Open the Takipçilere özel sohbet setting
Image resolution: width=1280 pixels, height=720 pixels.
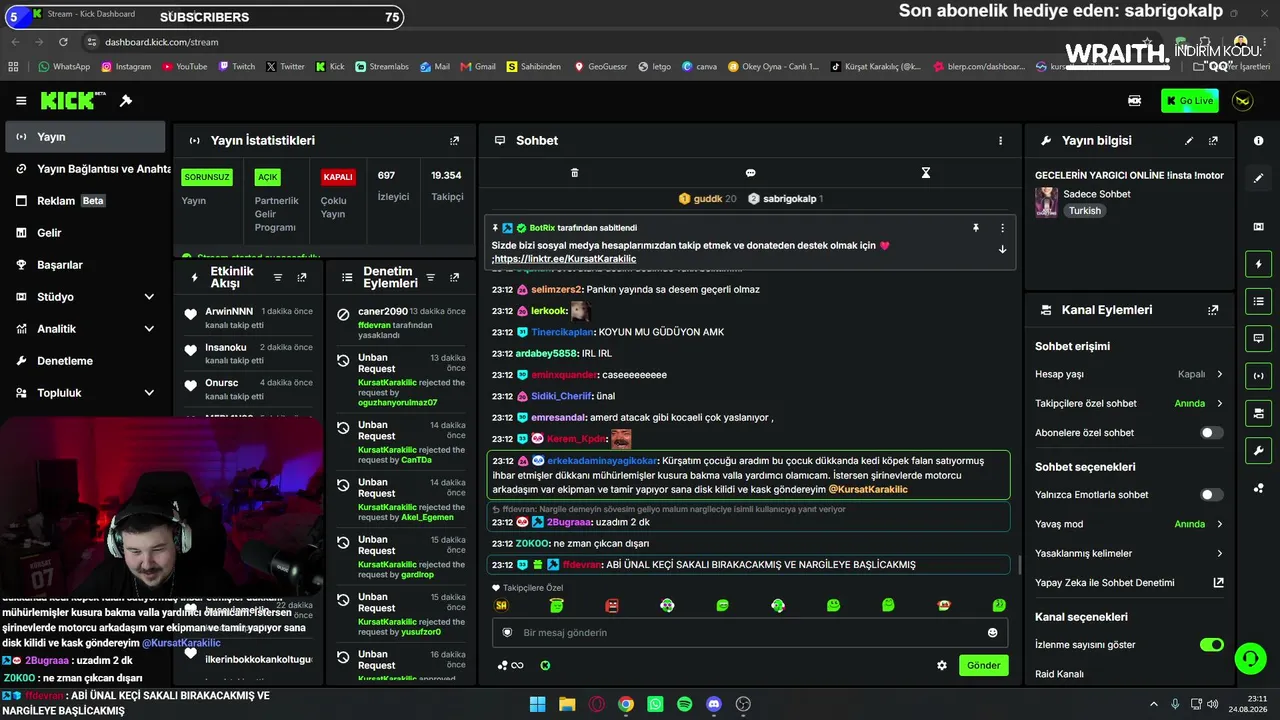coord(1129,404)
